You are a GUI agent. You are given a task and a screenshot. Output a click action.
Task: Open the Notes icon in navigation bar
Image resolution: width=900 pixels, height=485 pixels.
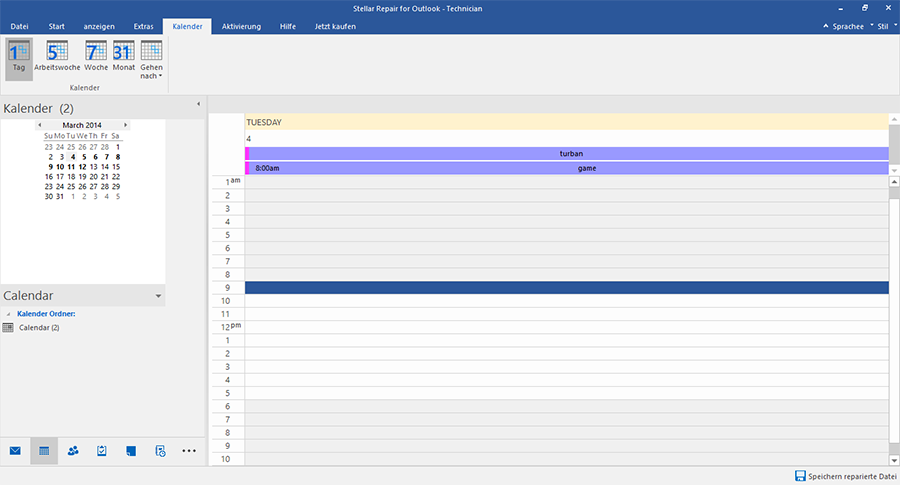pos(131,451)
